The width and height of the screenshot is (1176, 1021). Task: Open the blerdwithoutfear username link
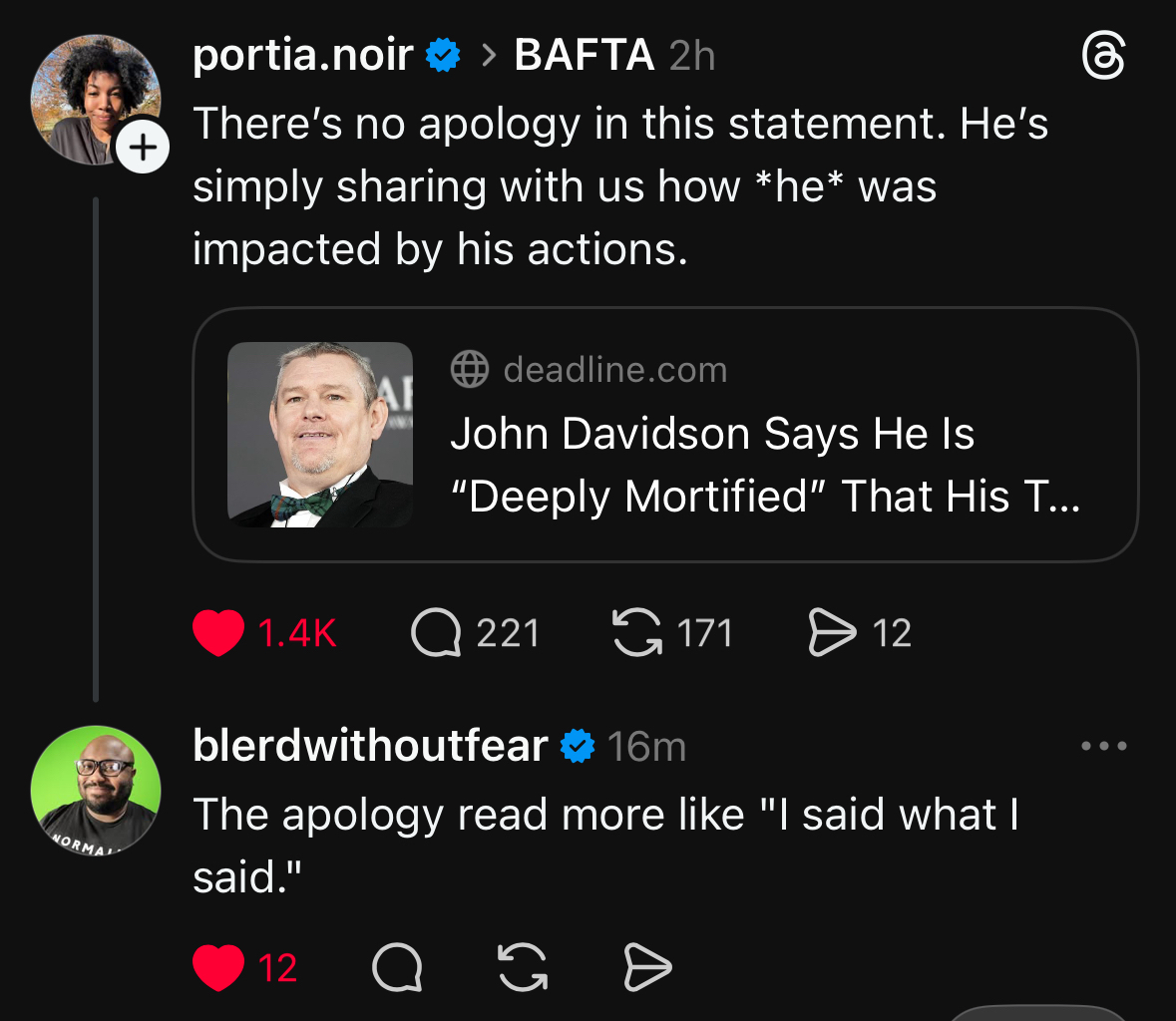370,746
